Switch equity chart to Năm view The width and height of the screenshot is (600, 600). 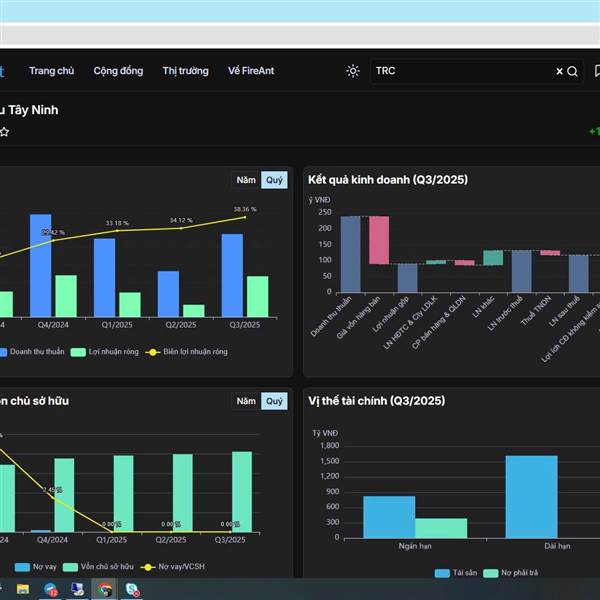[246, 401]
